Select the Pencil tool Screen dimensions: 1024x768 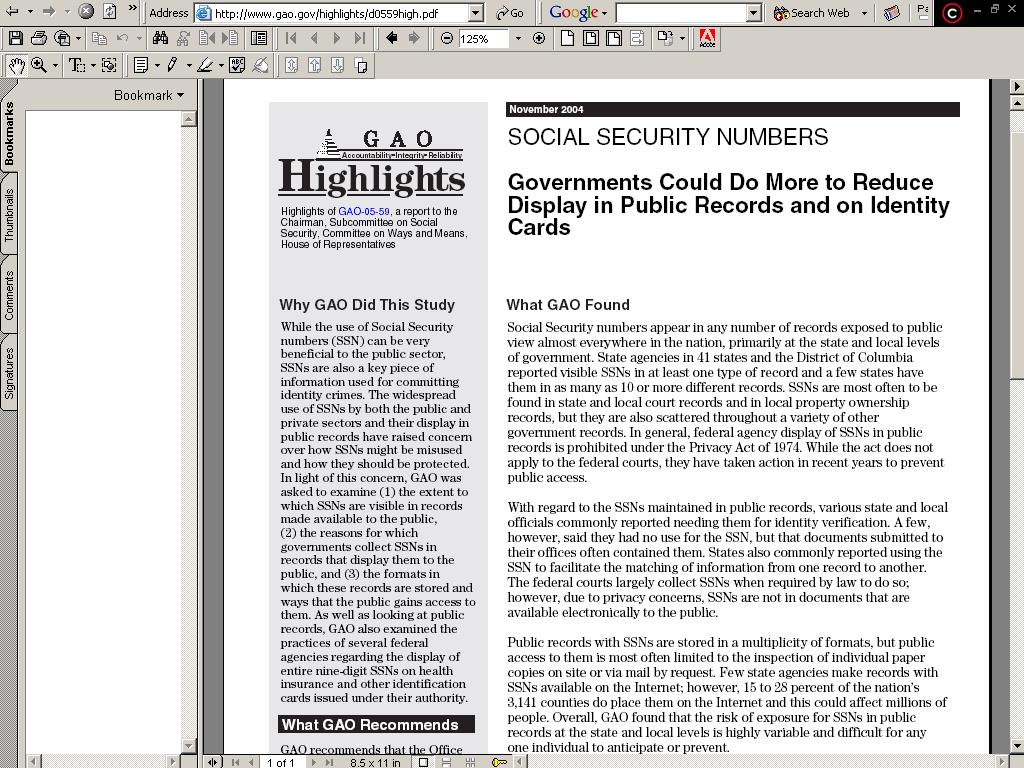coord(172,65)
